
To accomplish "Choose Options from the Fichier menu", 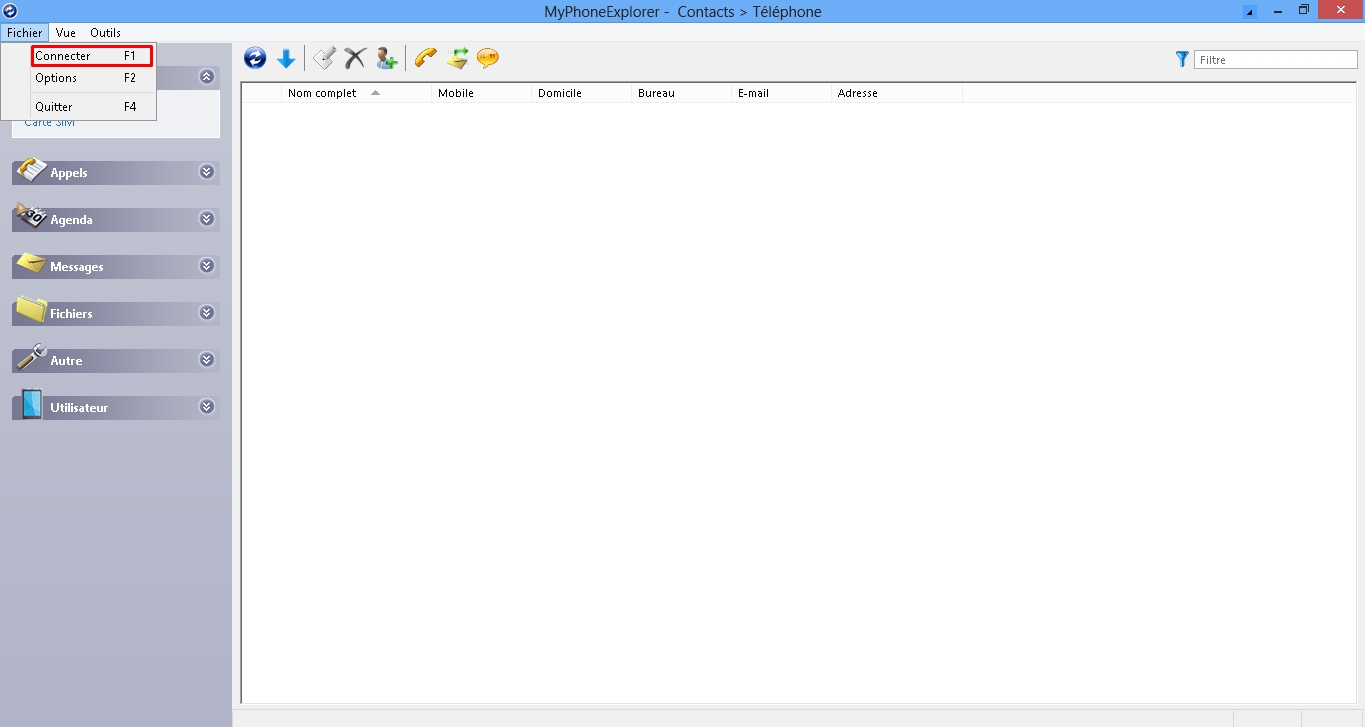I will click(57, 78).
